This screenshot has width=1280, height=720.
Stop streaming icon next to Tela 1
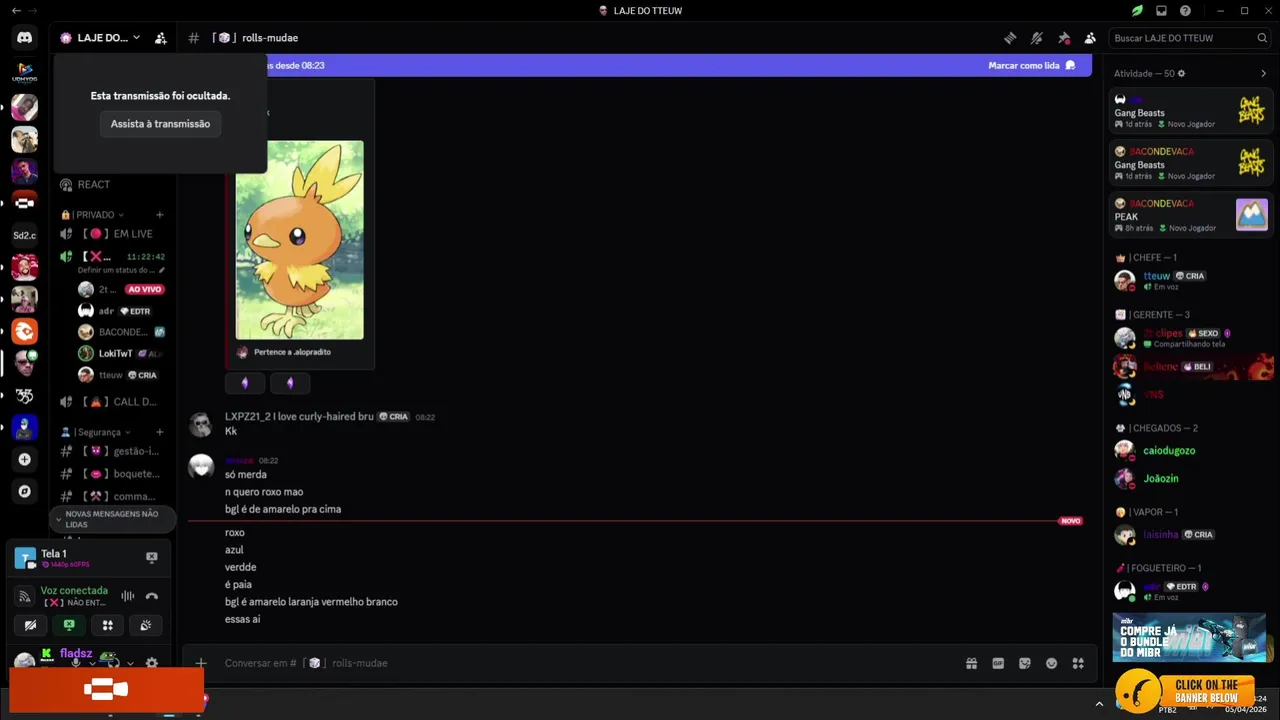152,557
